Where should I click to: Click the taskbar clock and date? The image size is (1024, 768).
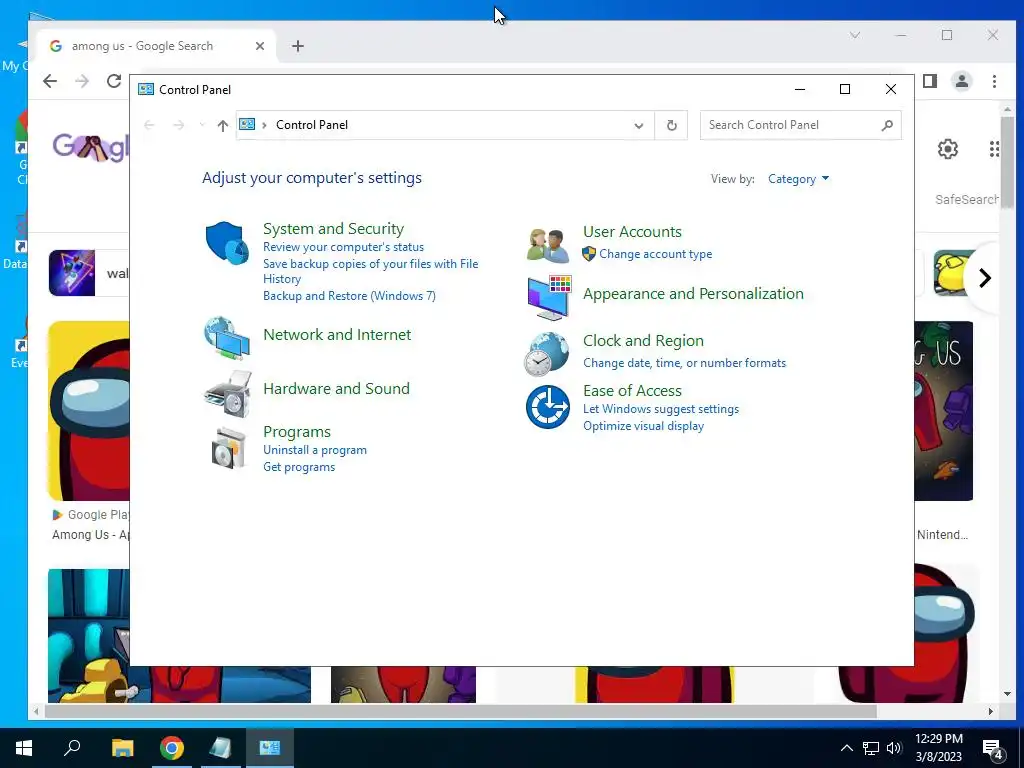(938, 748)
